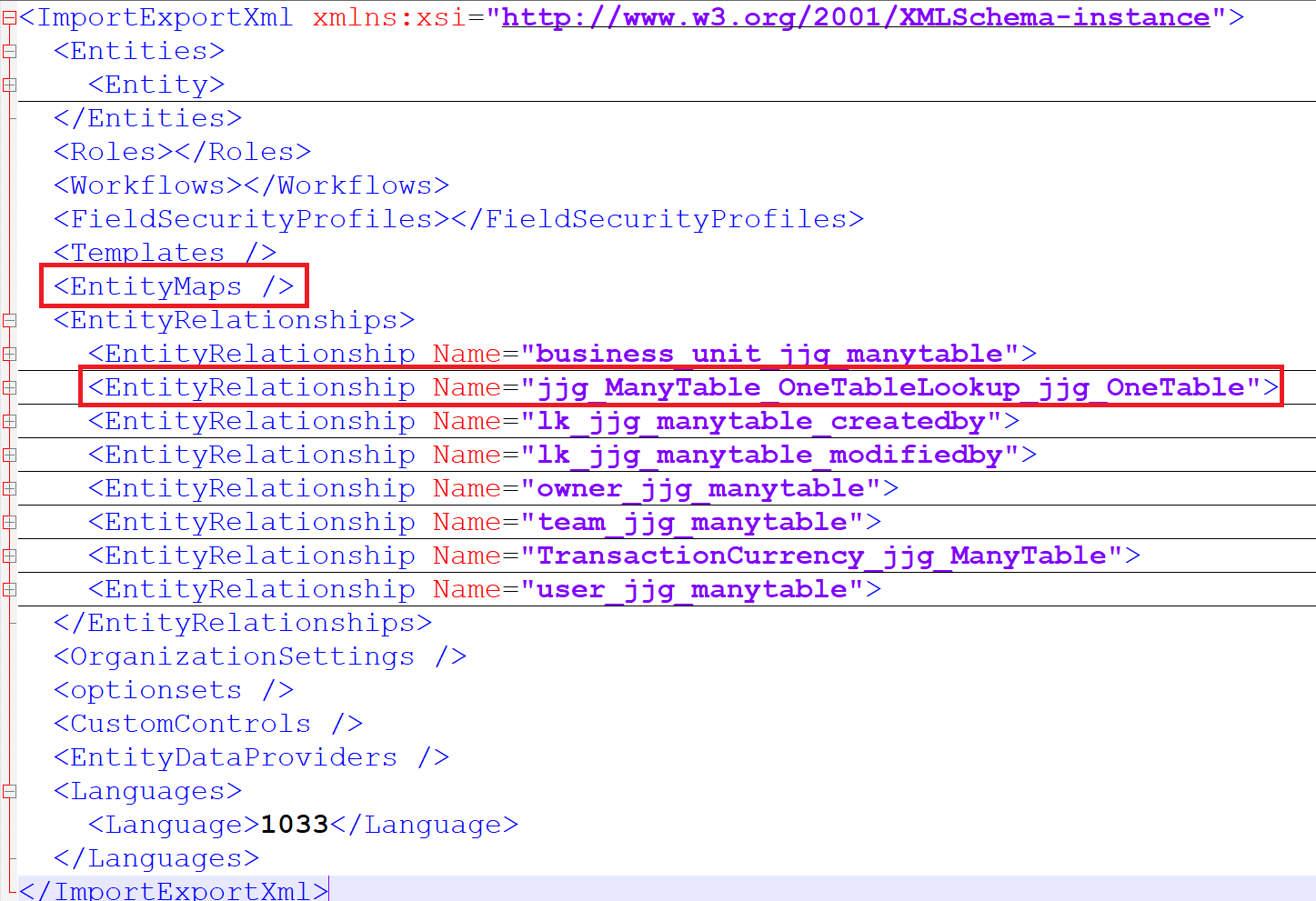Click the closing /Languages tag
This screenshot has width=1316, height=901.
[x=156, y=858]
